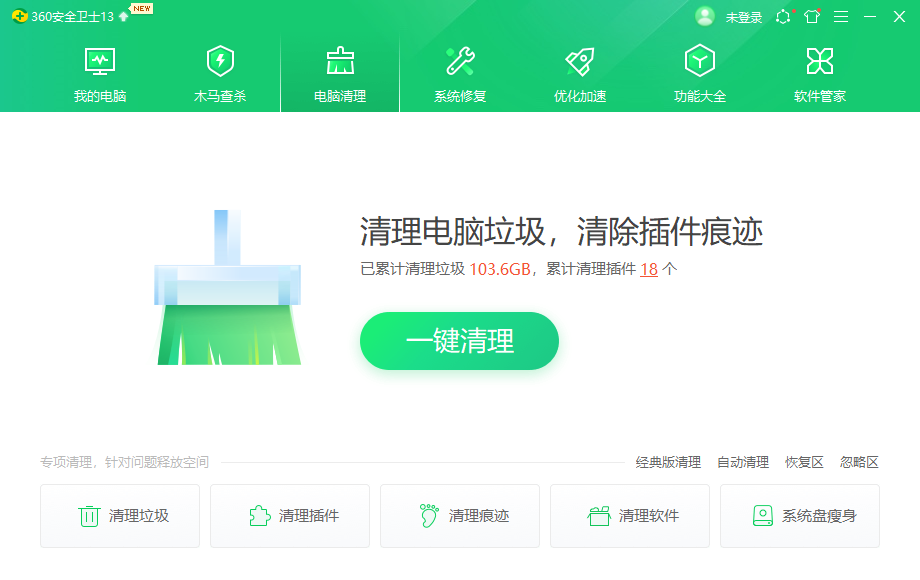
Task: Click the 自动清理 link
Action: point(742,462)
